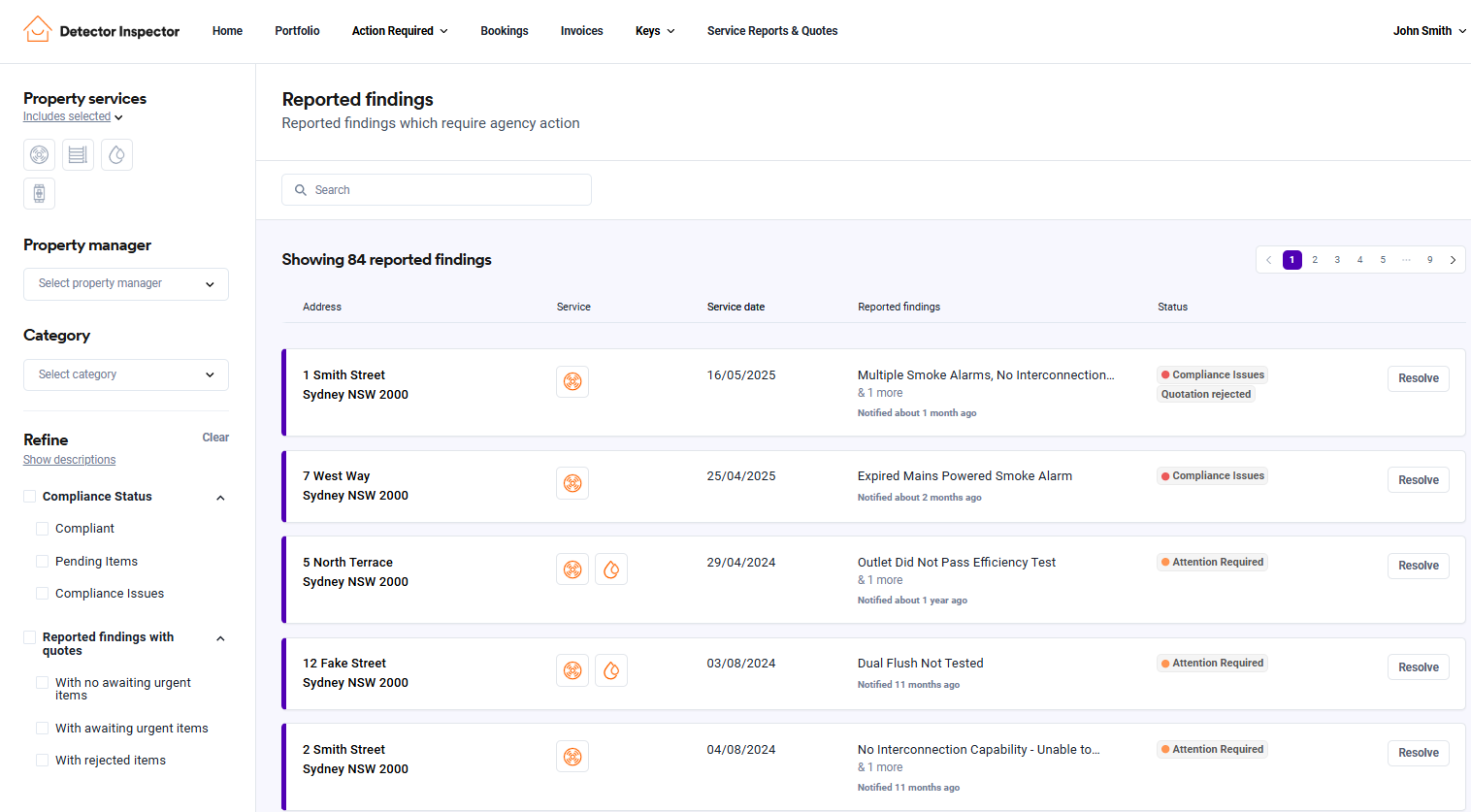Select the smoke alarm property service filter
The width and height of the screenshot is (1471, 812).
[x=39, y=155]
